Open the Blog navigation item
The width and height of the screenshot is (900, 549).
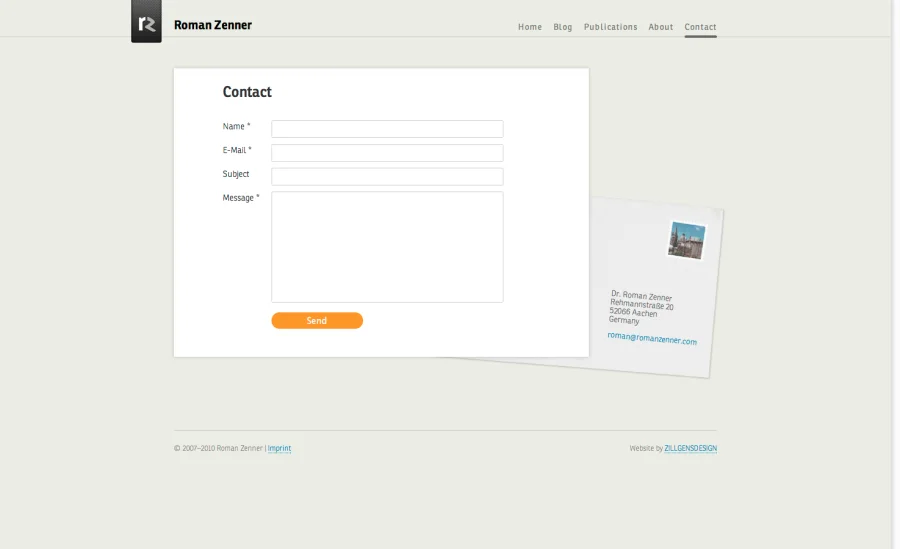click(563, 27)
